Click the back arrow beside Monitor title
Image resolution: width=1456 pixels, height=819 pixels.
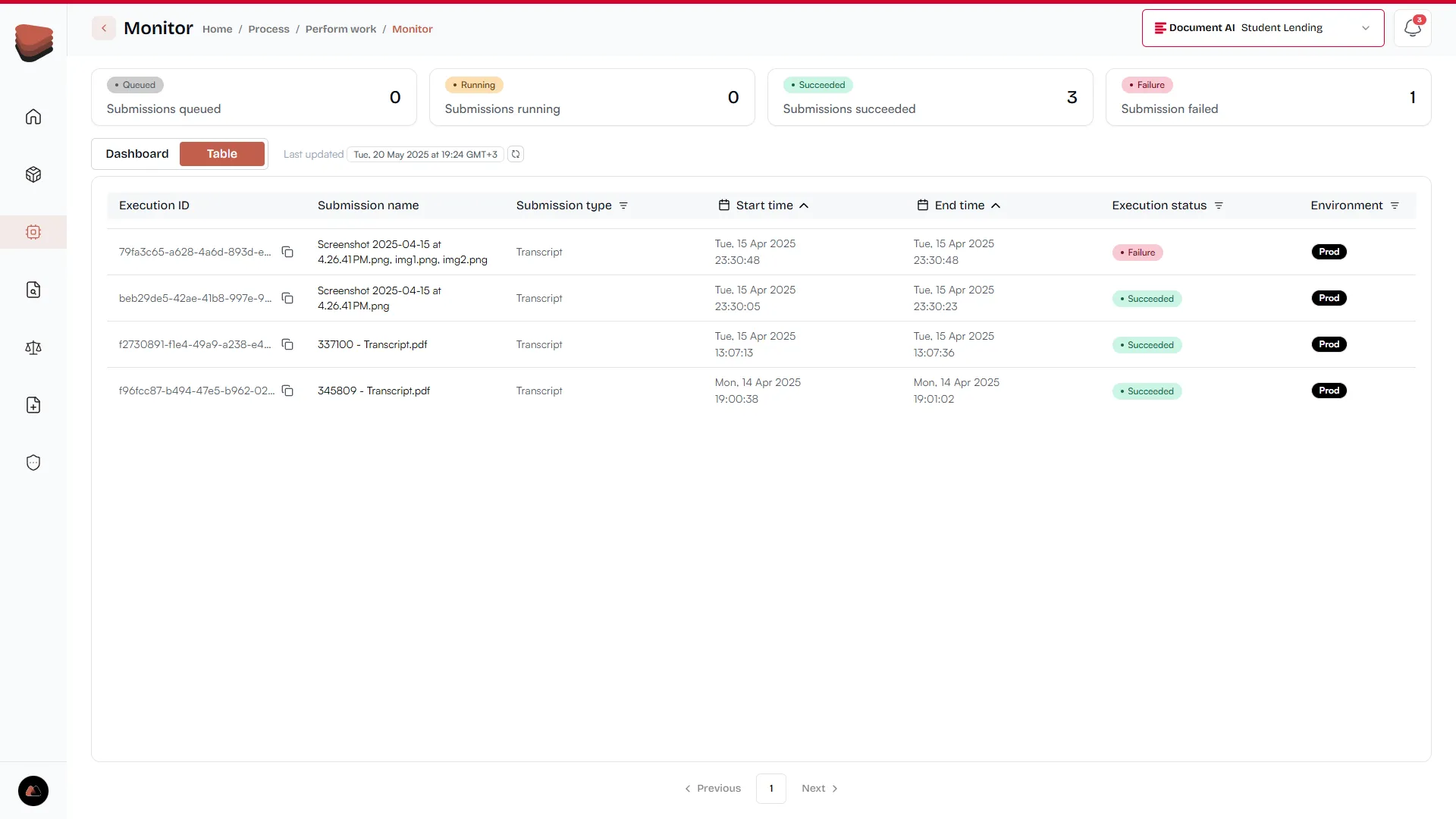(104, 28)
